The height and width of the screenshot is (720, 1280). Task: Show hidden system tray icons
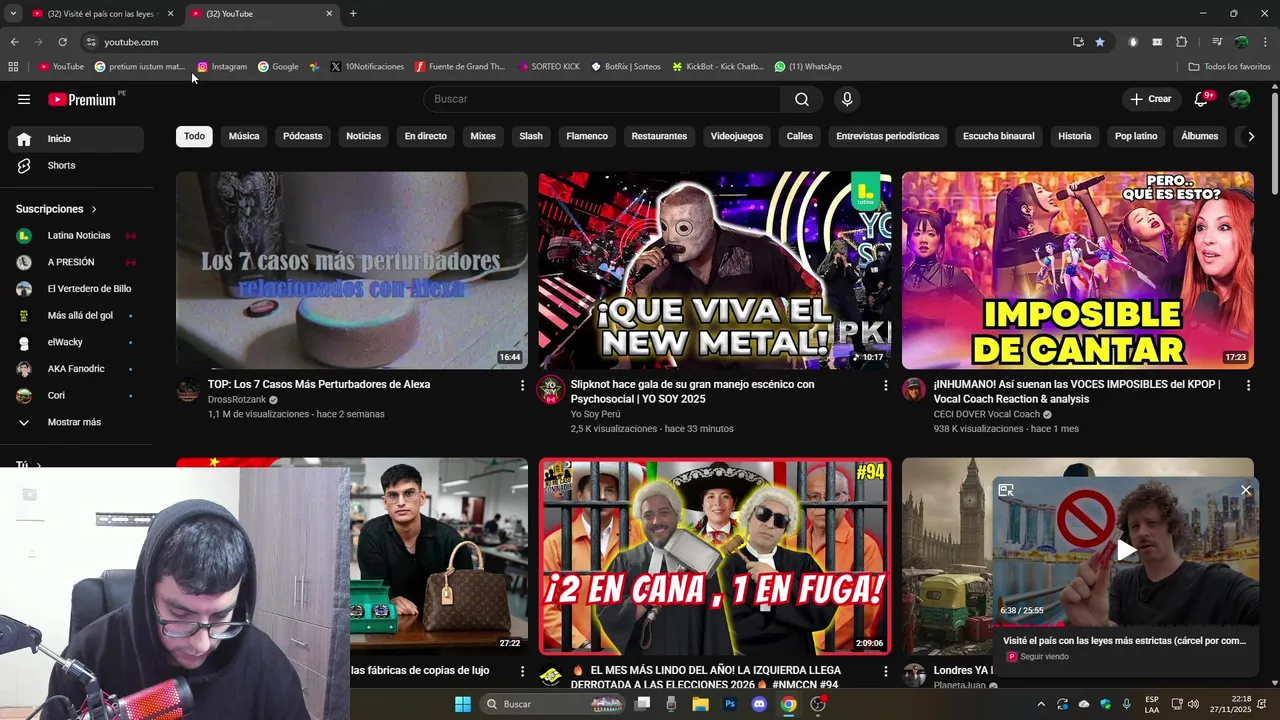click(x=1041, y=704)
